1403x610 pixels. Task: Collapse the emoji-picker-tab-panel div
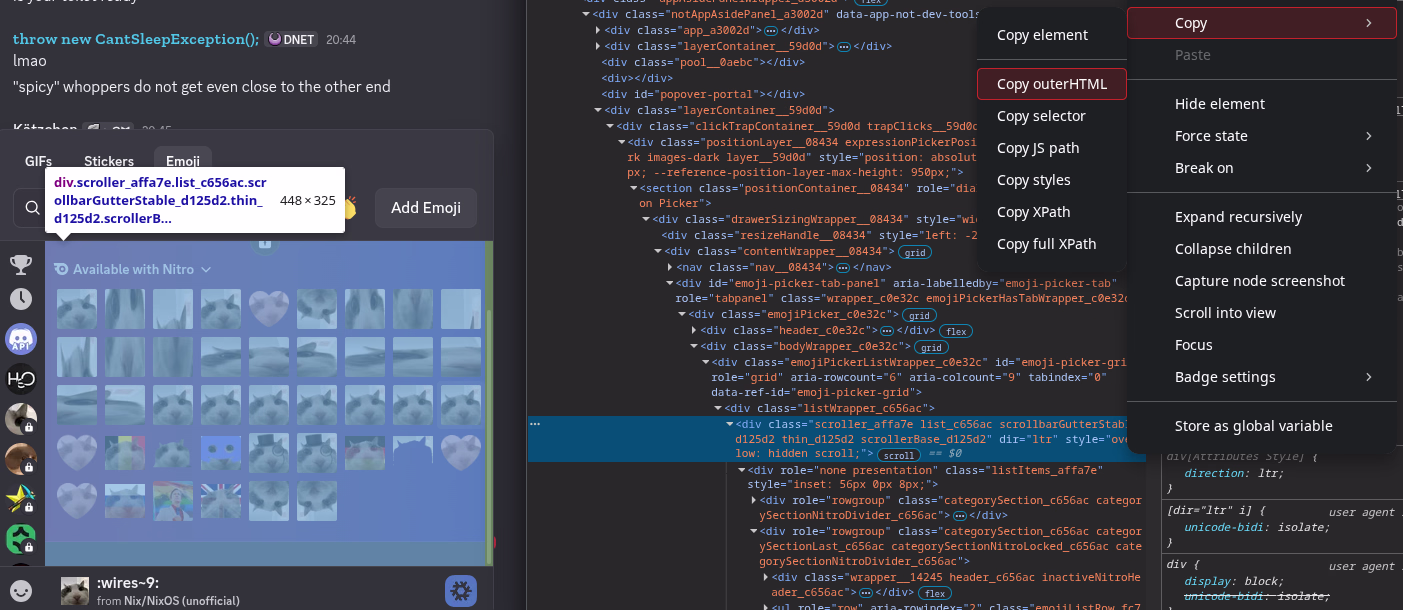pyautogui.click(x=669, y=283)
